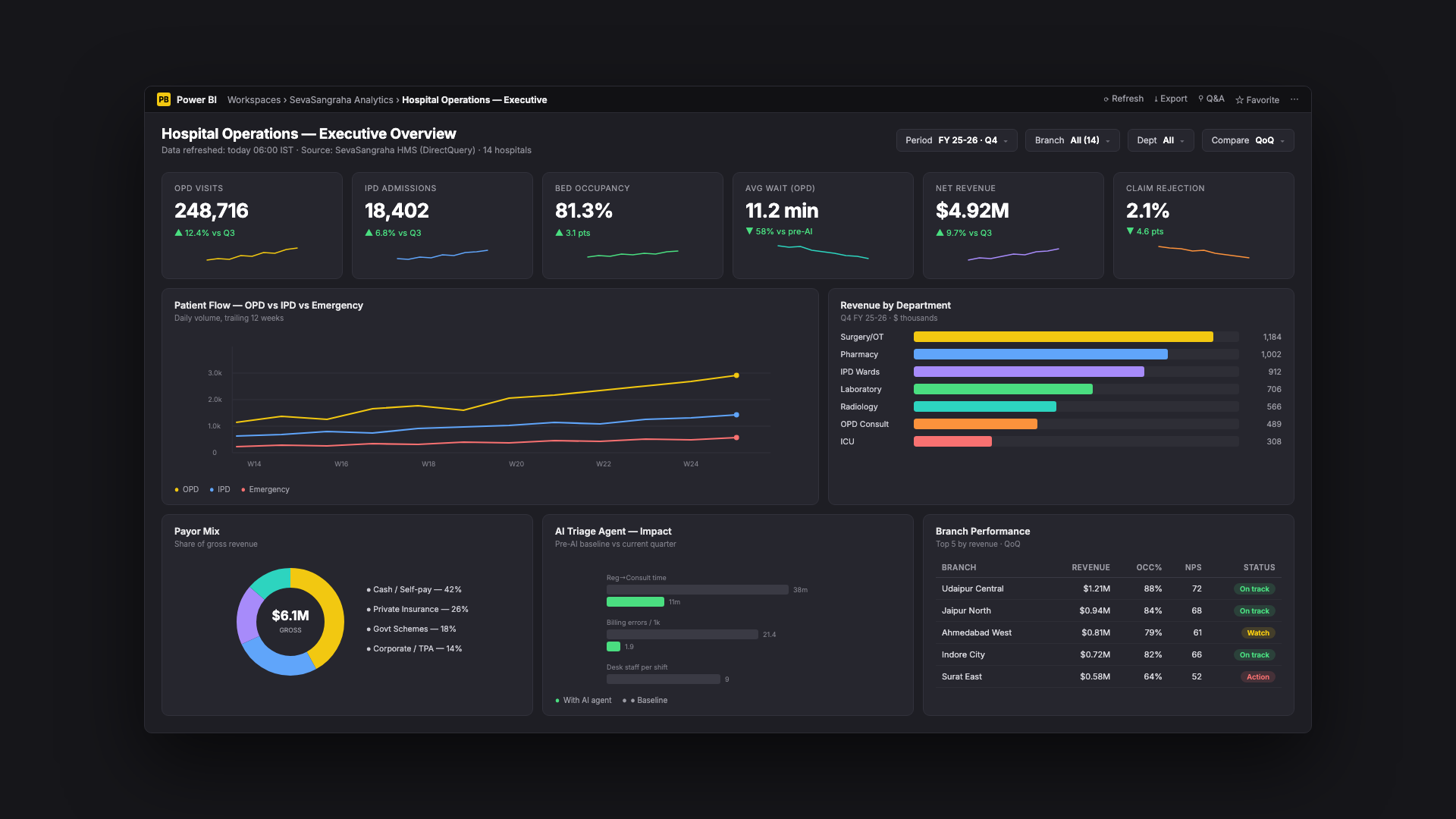Screen dimensions: 1456x819
Task: Select the OPD Consult revenue bar
Action: click(975, 424)
